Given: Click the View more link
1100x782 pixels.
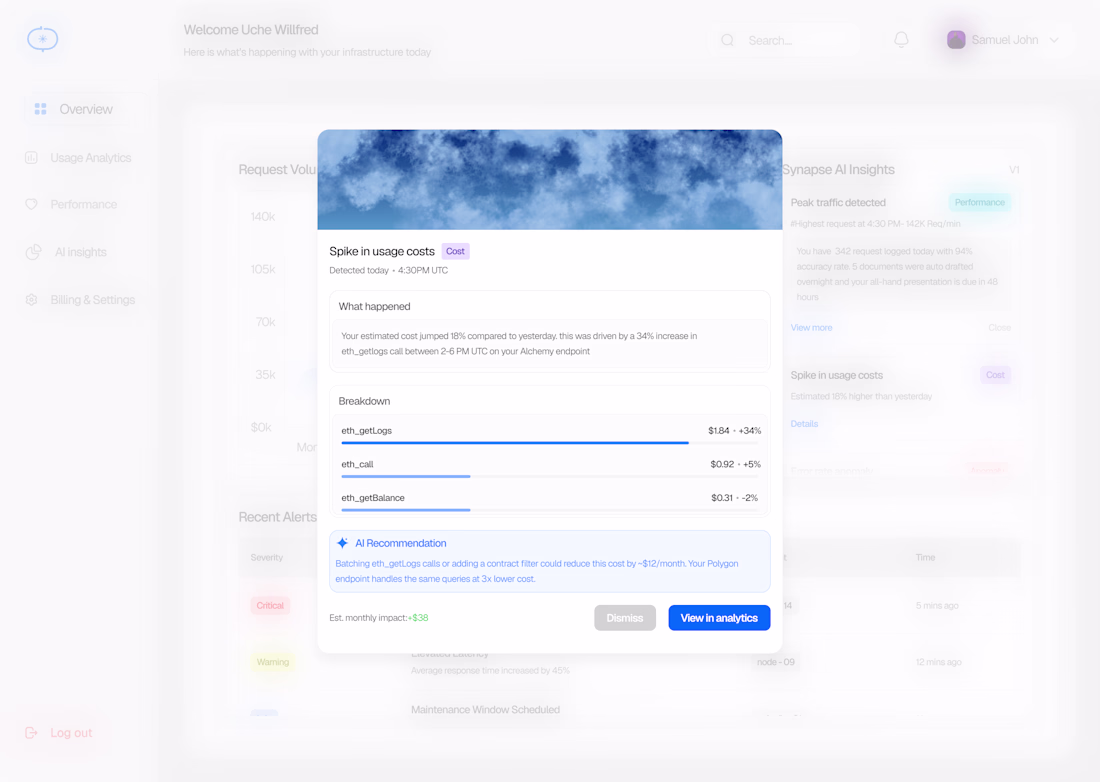Looking at the screenshot, I should click(811, 328).
